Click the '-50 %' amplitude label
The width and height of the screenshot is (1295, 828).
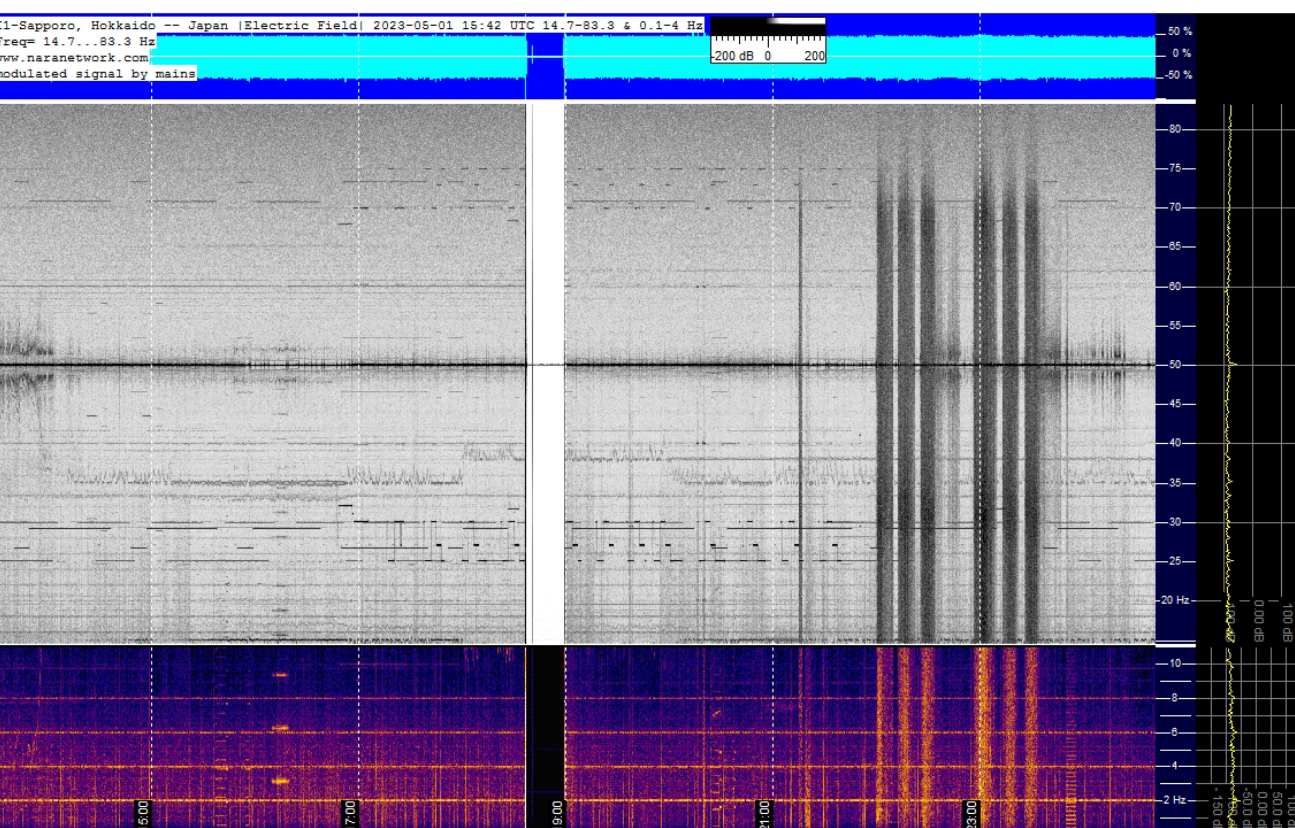click(x=1179, y=76)
